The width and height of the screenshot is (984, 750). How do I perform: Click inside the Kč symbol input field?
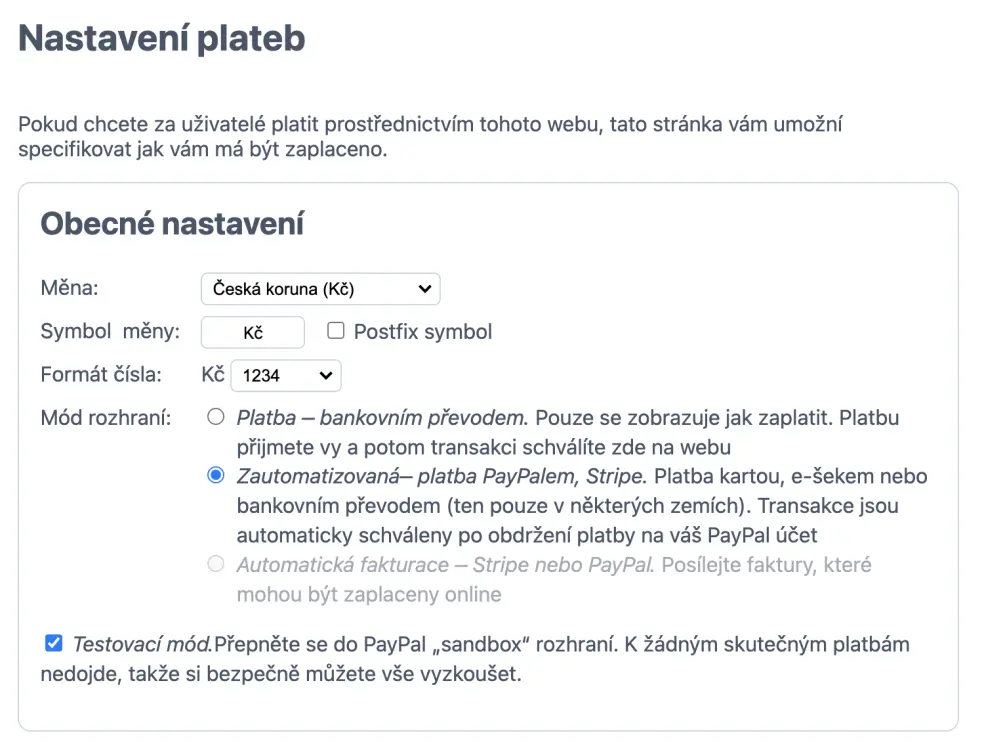coord(252,331)
